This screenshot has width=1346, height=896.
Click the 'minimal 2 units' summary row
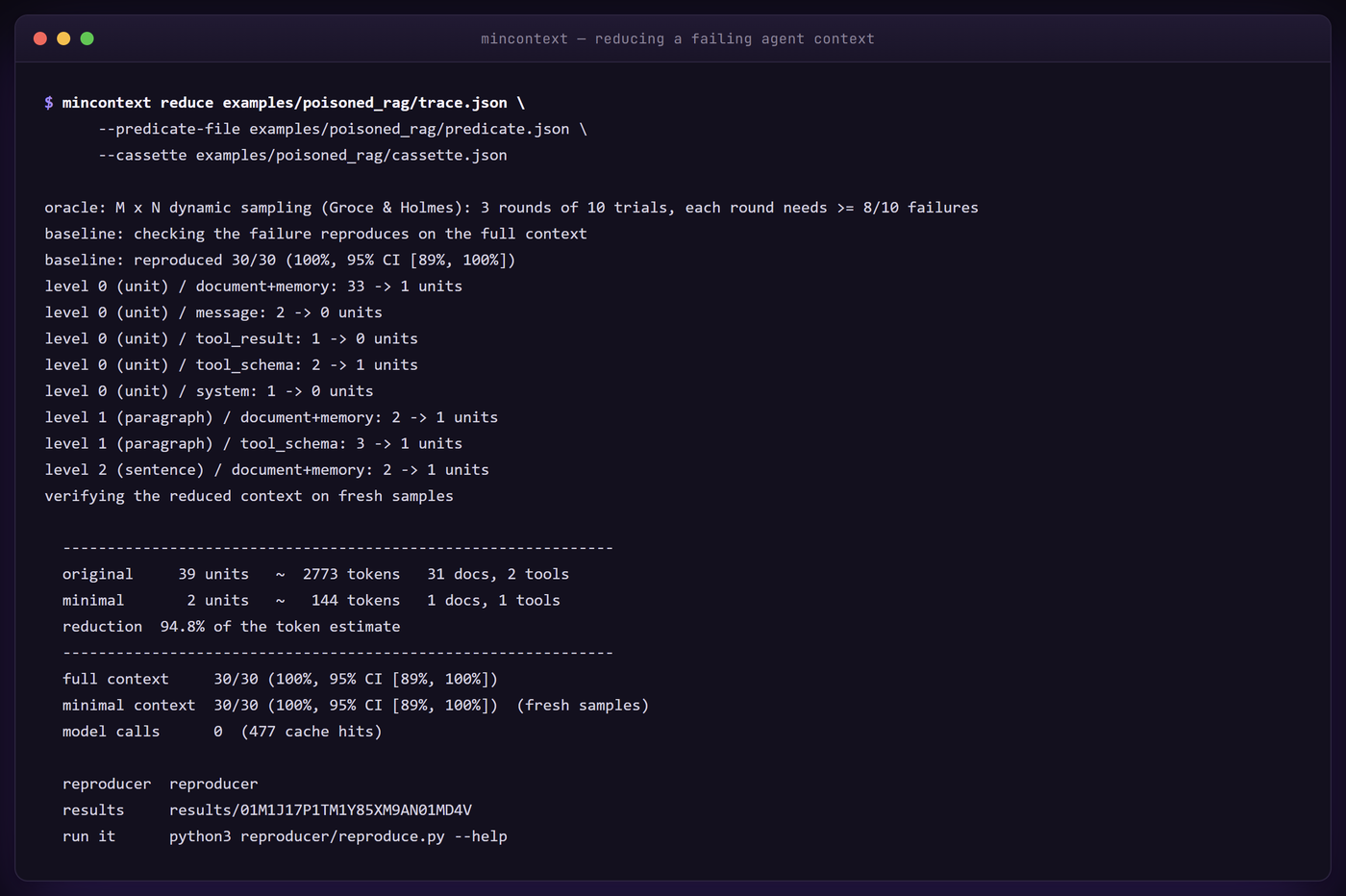(x=312, y=600)
